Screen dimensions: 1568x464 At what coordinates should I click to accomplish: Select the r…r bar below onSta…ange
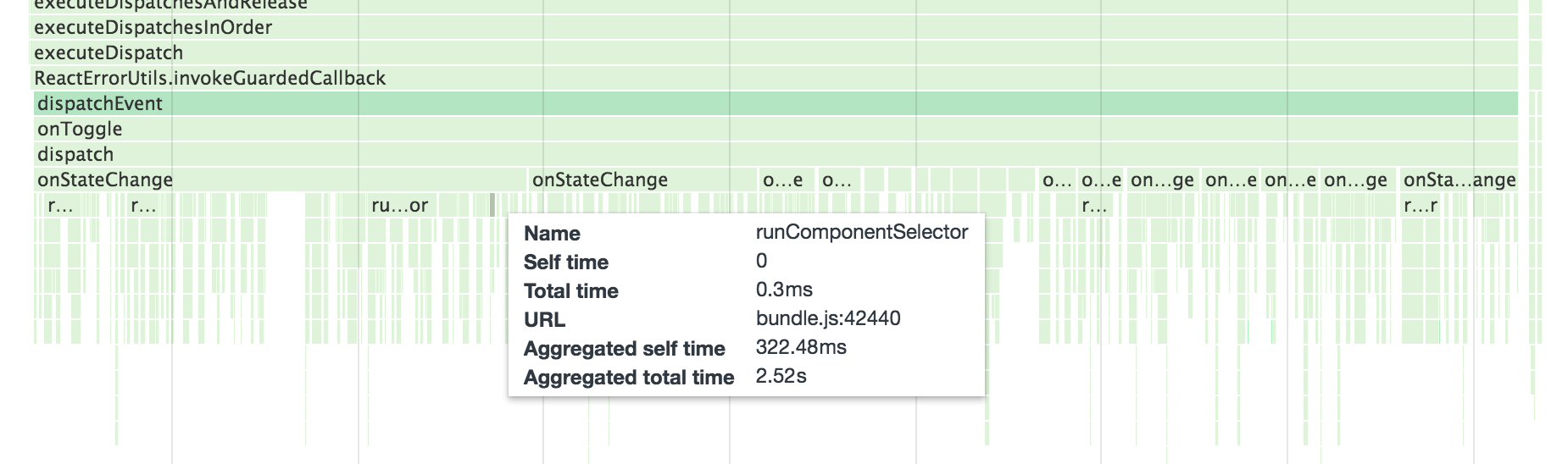[x=1421, y=206]
